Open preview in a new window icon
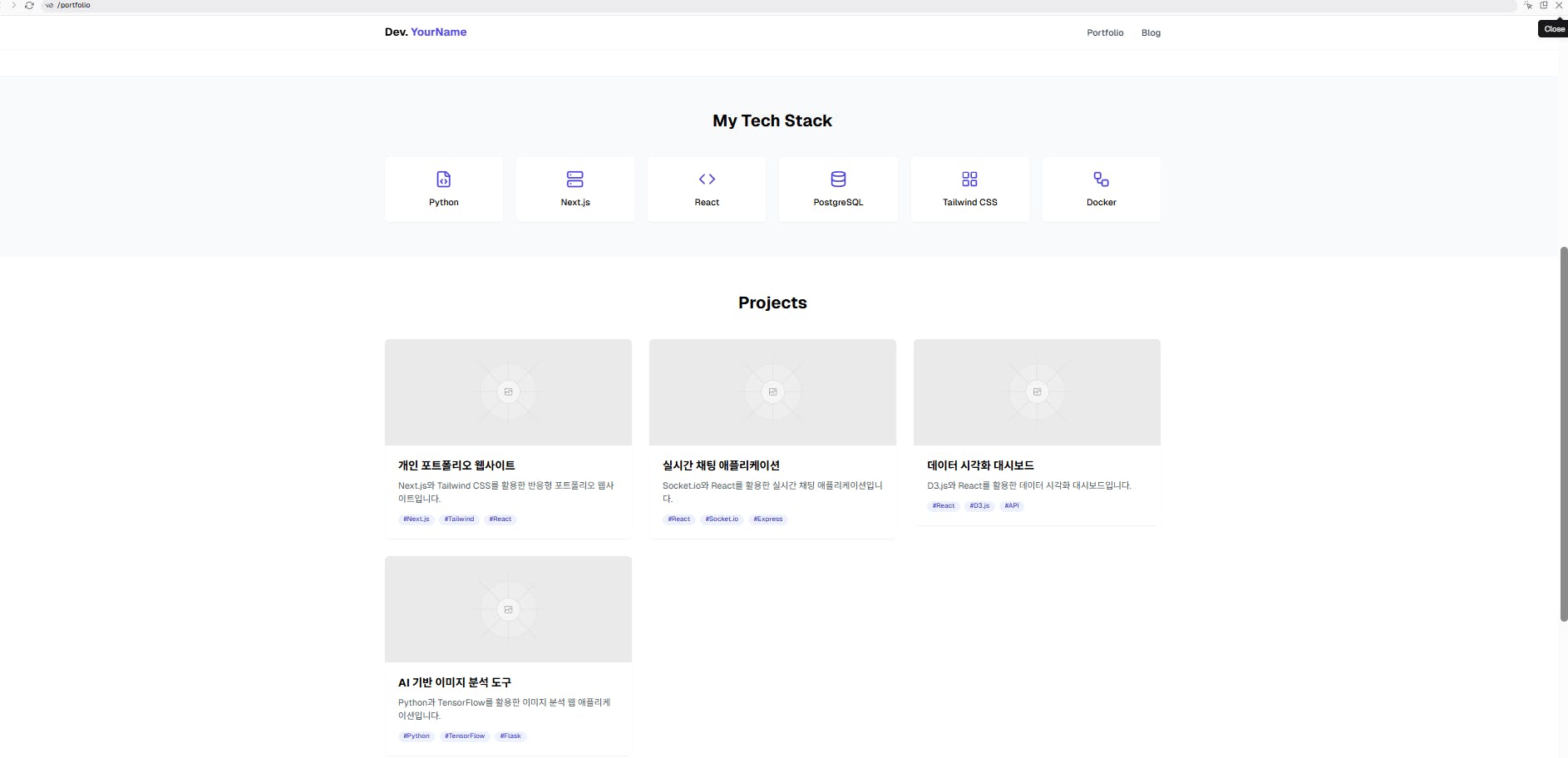The image size is (1568, 758). click(x=1544, y=5)
